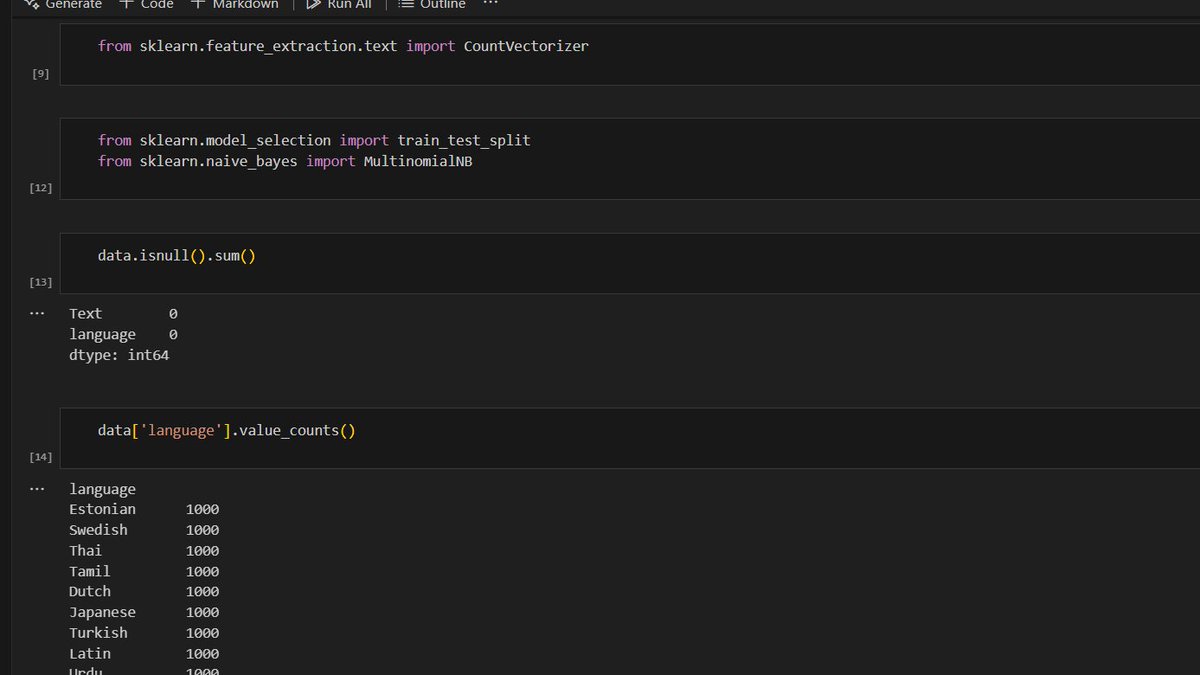Click execution count label [9]

pos(41,74)
